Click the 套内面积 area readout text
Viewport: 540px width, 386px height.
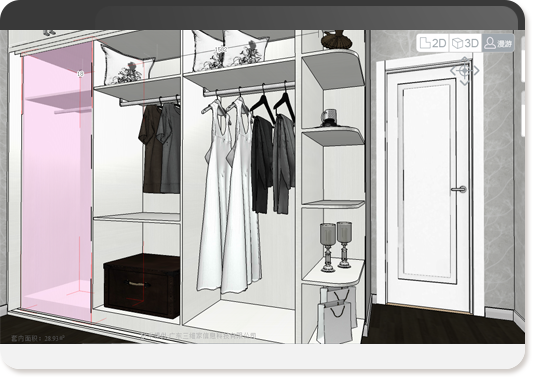[38, 338]
